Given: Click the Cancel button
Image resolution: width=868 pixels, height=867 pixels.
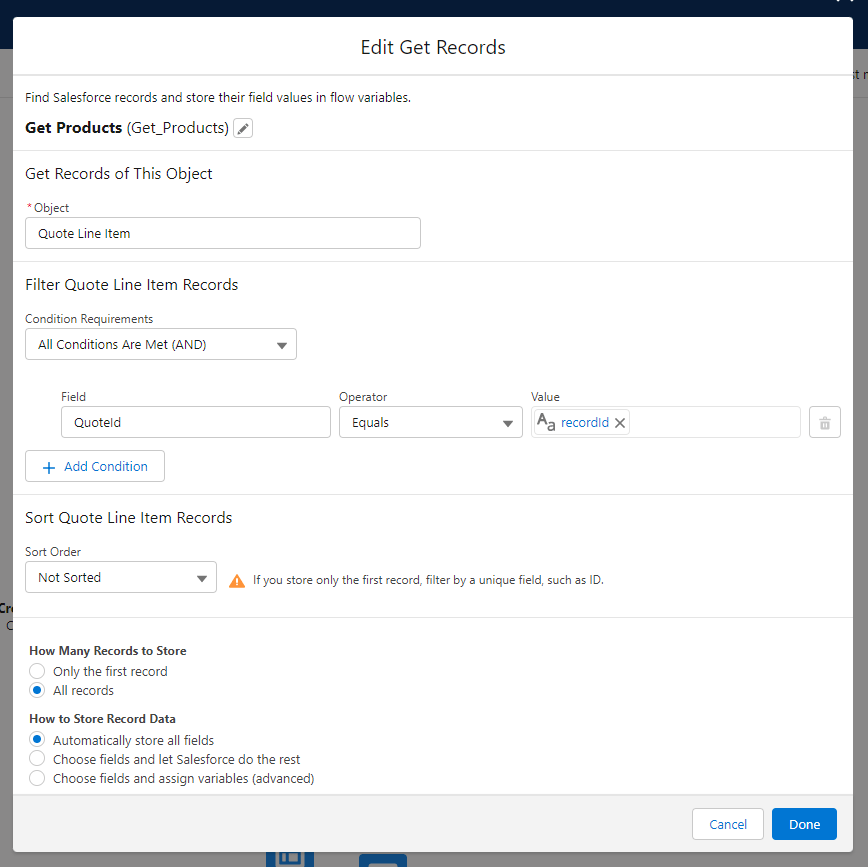Looking at the screenshot, I should point(727,824).
